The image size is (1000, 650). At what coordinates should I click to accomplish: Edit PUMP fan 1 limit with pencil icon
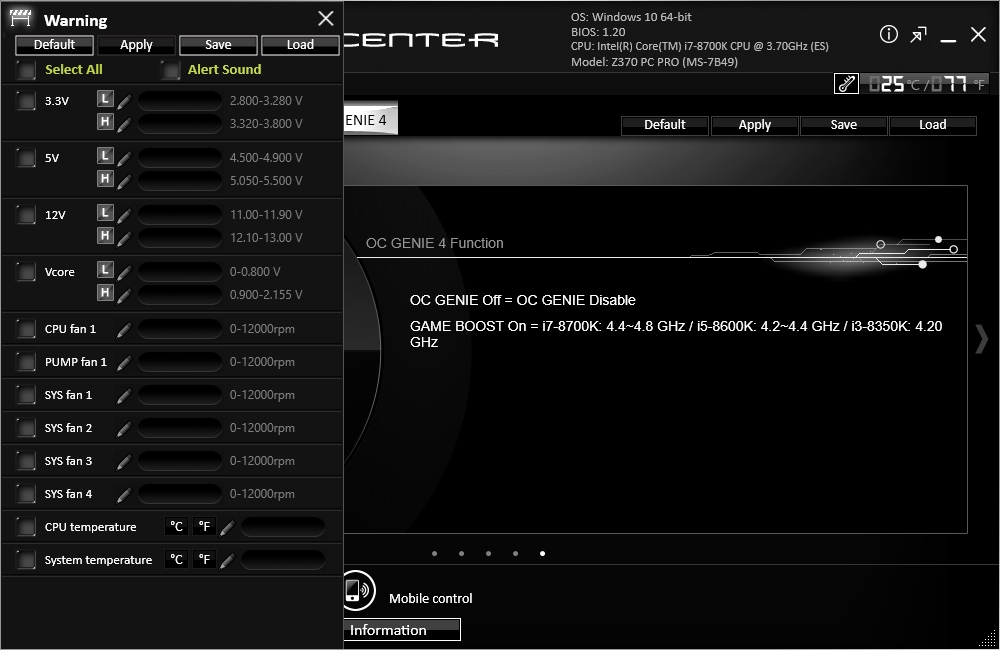pyautogui.click(x=124, y=362)
